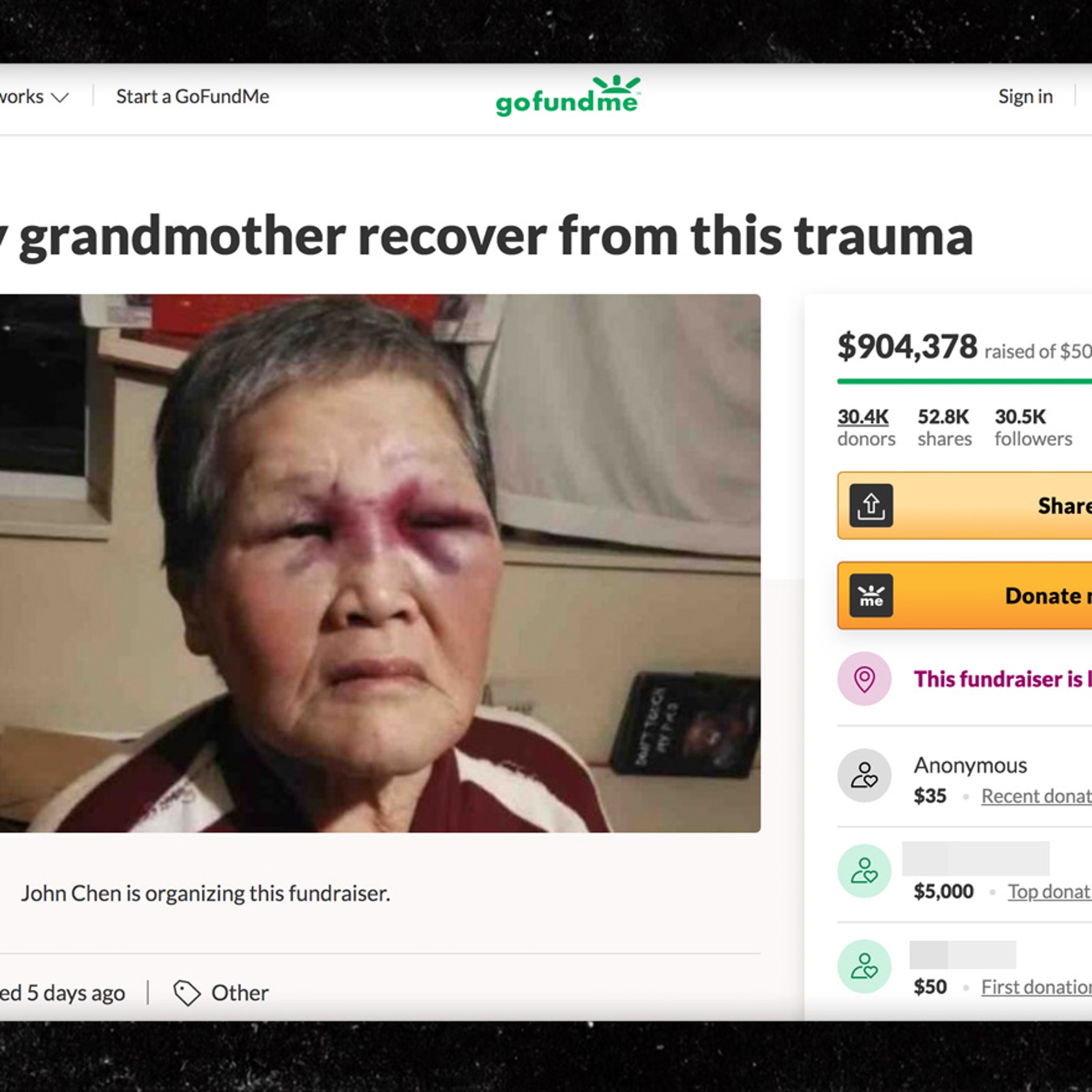Click the Other category label
1092x1092 pixels.
239,992
